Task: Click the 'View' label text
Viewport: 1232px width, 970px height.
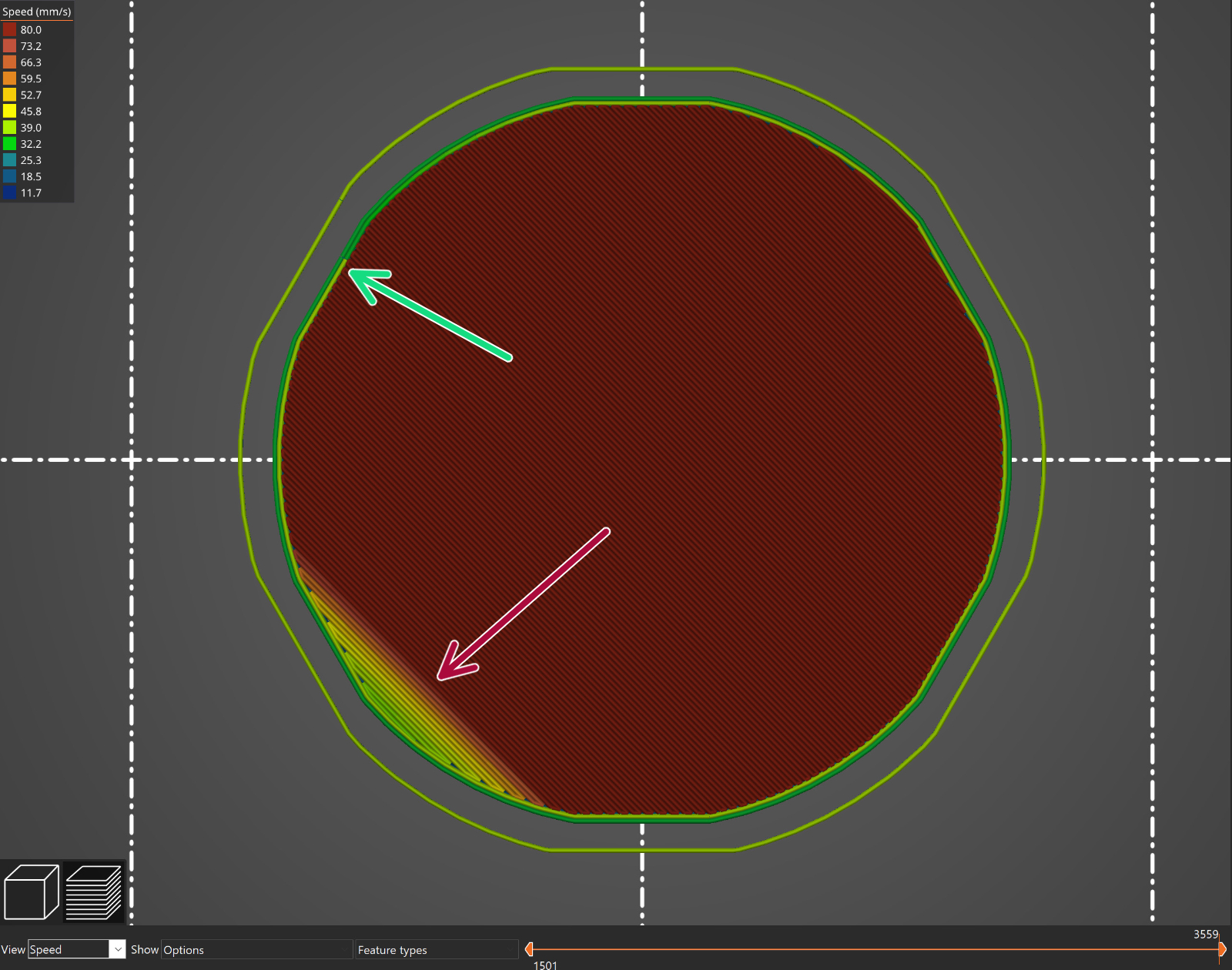Action: click(13, 949)
